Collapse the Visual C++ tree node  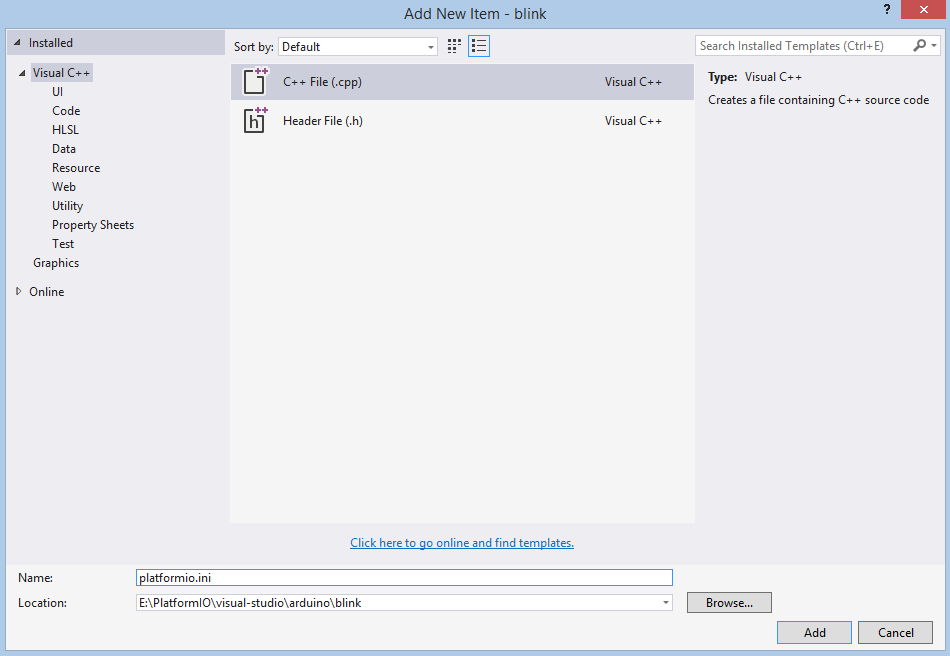(x=22, y=73)
